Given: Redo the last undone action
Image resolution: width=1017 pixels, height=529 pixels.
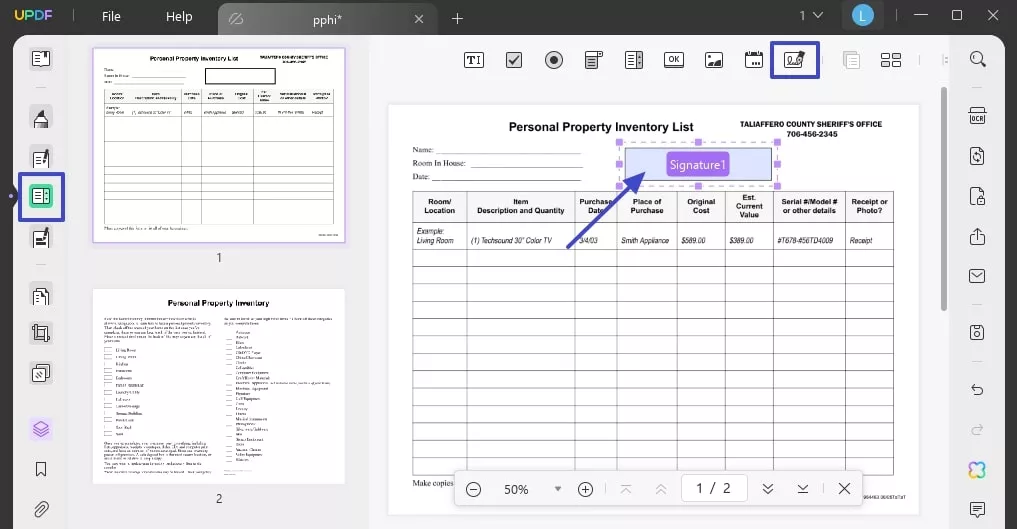Looking at the screenshot, I should pyautogui.click(x=977, y=430).
